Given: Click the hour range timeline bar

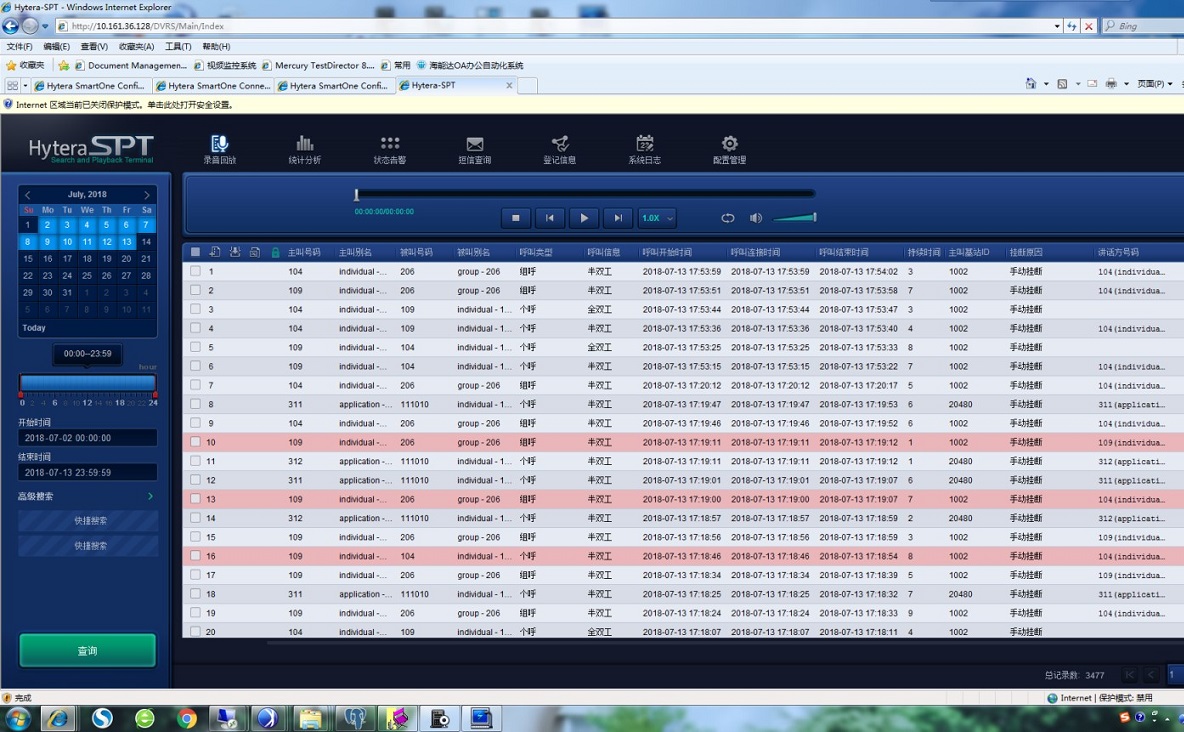Looking at the screenshot, I should point(88,383).
